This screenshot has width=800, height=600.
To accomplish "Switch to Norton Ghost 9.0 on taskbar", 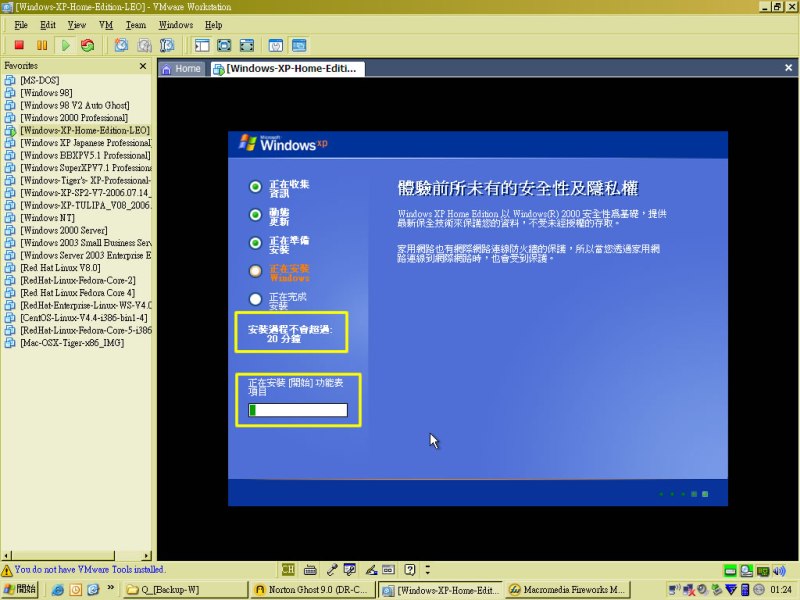I will point(313,590).
